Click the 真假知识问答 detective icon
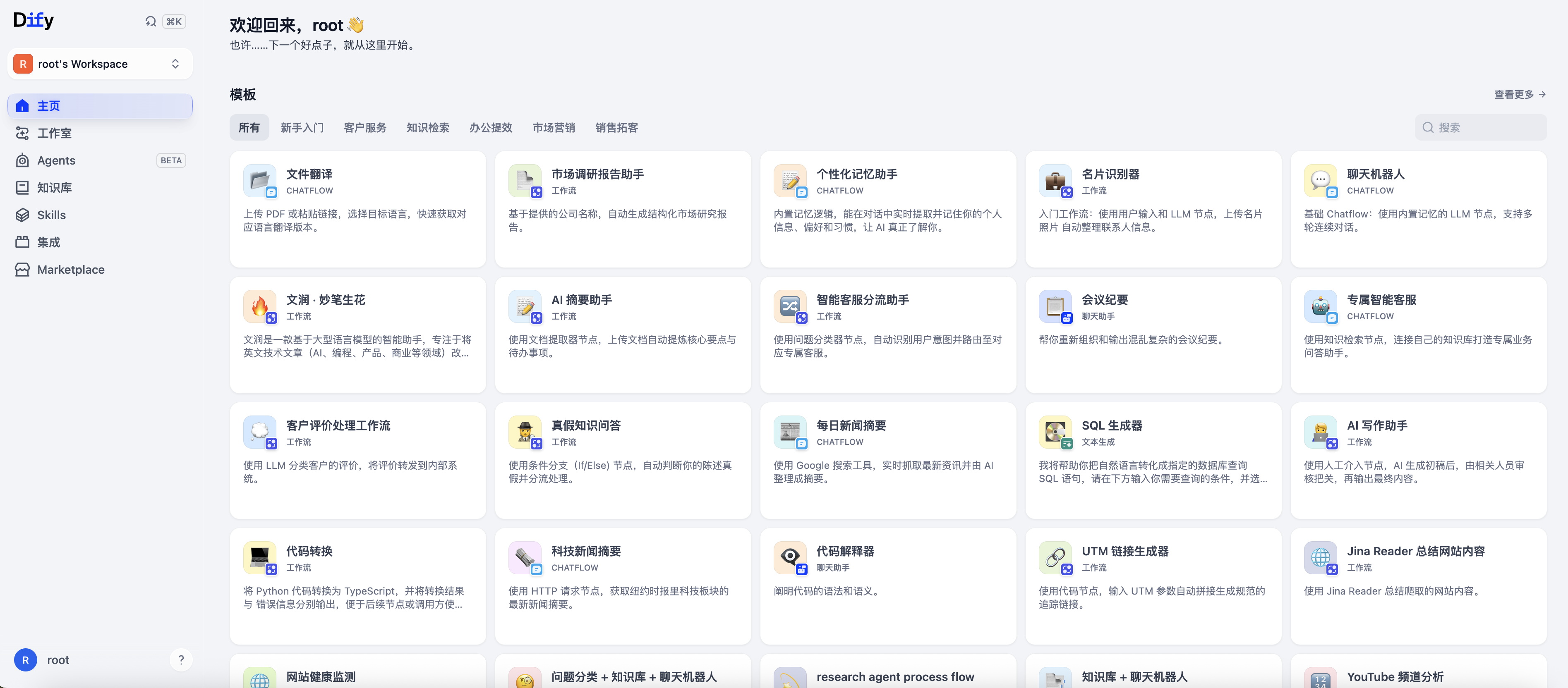The image size is (1568, 688). [x=525, y=432]
